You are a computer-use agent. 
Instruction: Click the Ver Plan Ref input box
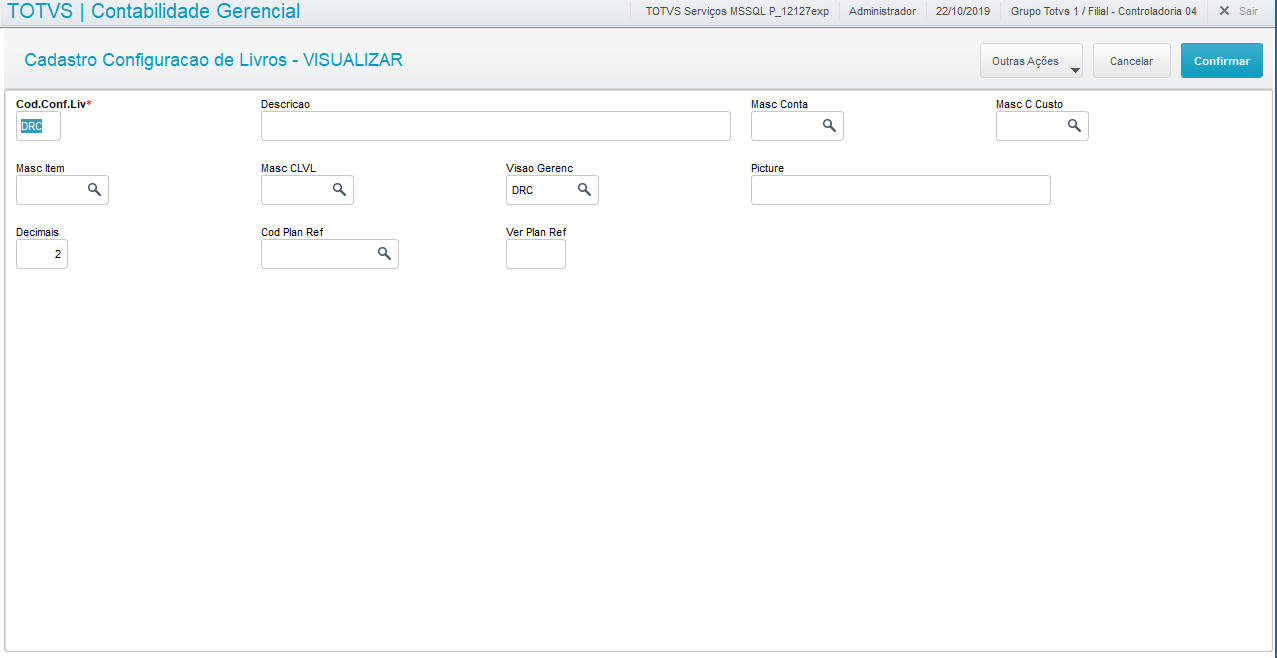[x=536, y=254]
